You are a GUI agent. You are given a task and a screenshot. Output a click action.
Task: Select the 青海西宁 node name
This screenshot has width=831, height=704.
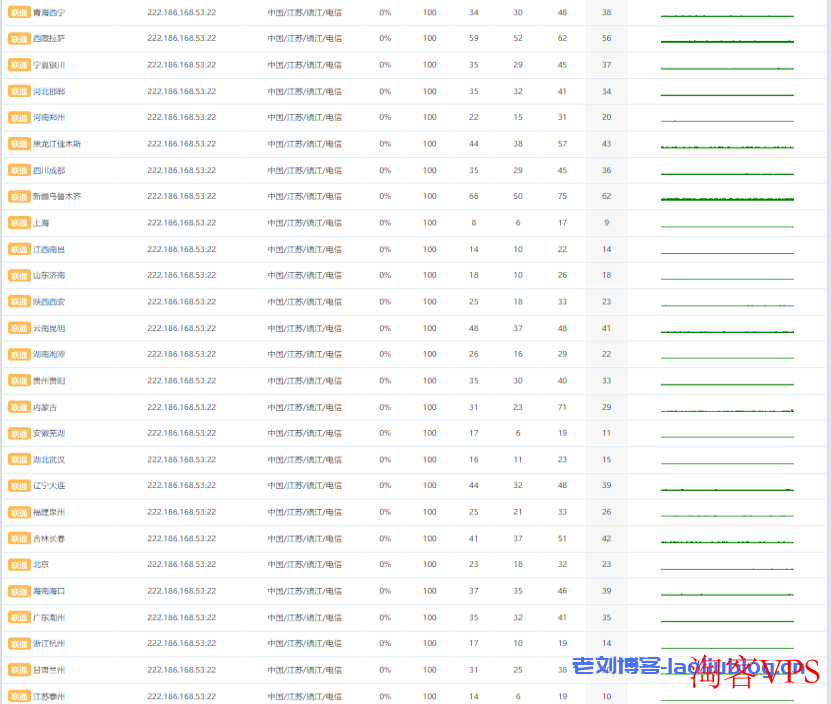pos(49,12)
